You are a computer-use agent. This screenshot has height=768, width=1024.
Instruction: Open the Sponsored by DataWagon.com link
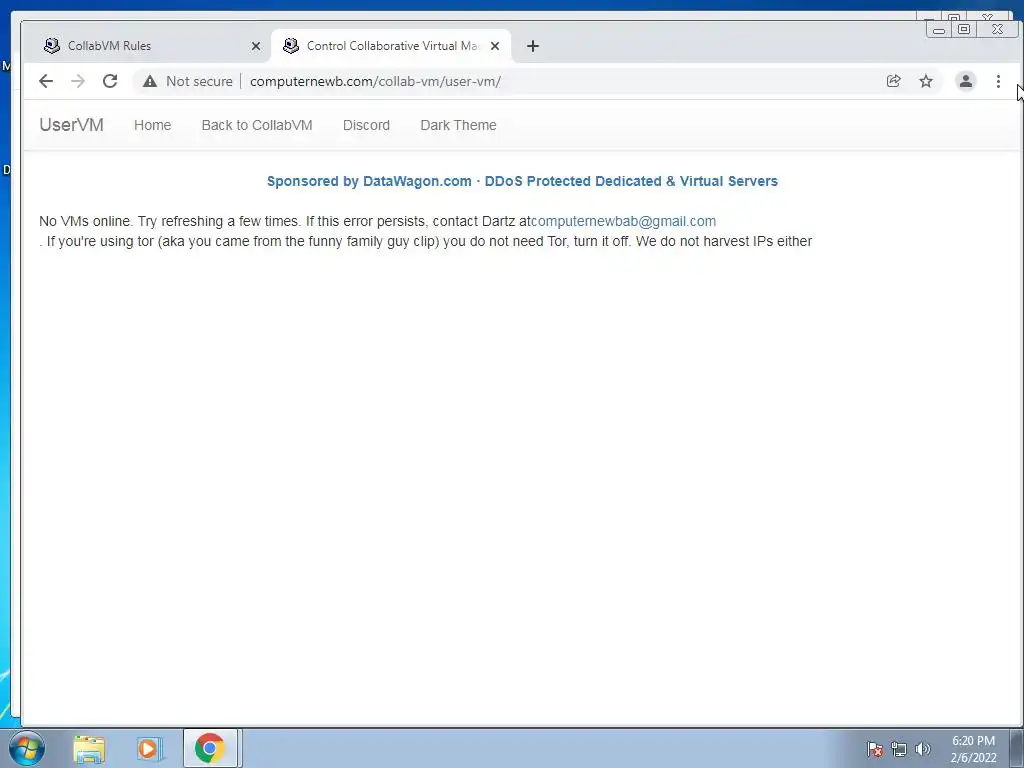pos(522,181)
